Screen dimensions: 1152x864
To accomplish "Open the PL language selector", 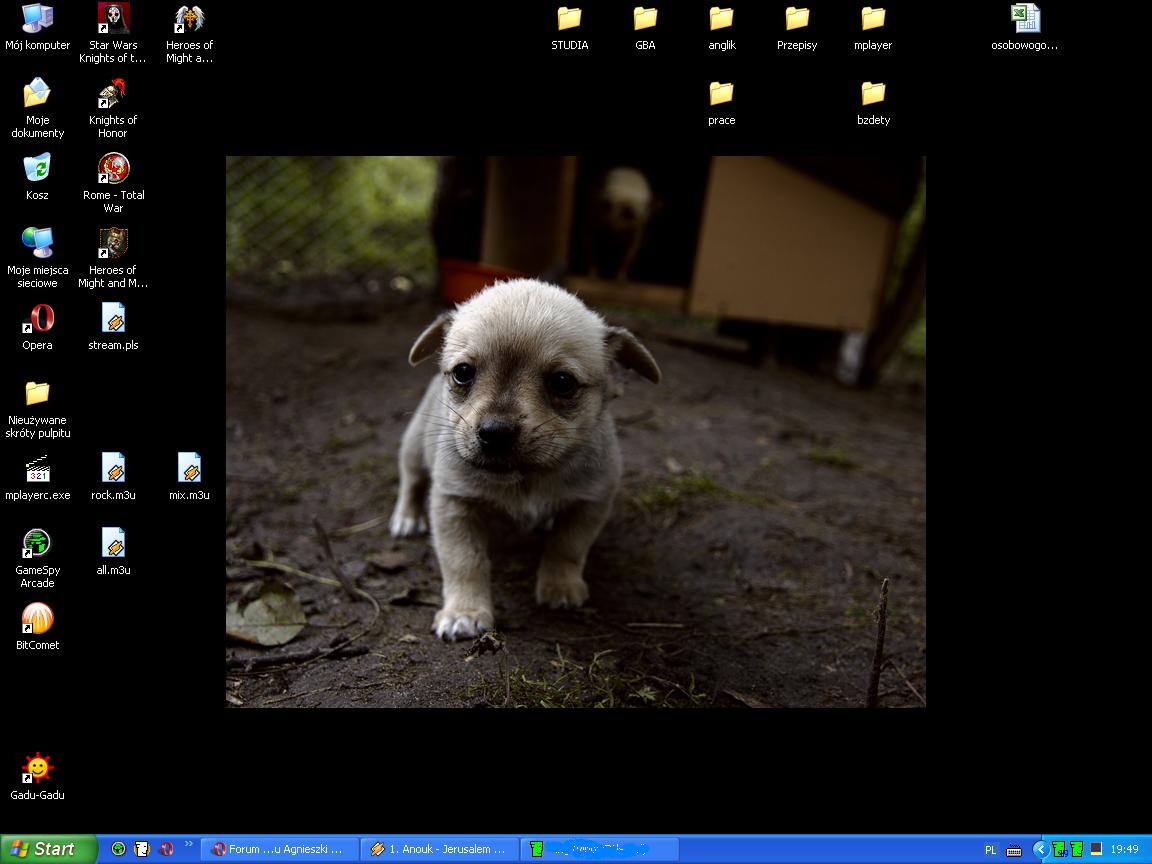I will [x=990, y=849].
